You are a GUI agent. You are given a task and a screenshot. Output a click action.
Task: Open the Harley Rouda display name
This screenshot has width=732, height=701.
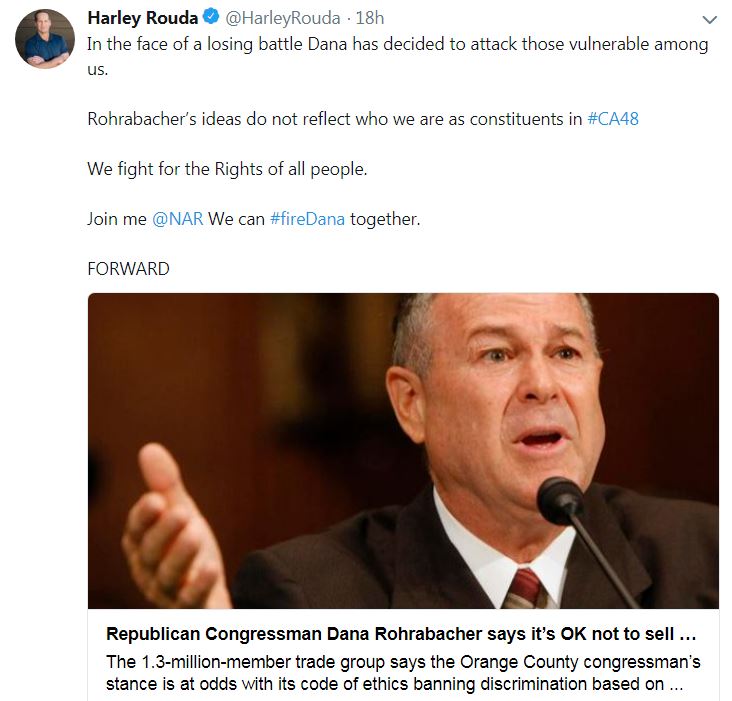coord(143,19)
